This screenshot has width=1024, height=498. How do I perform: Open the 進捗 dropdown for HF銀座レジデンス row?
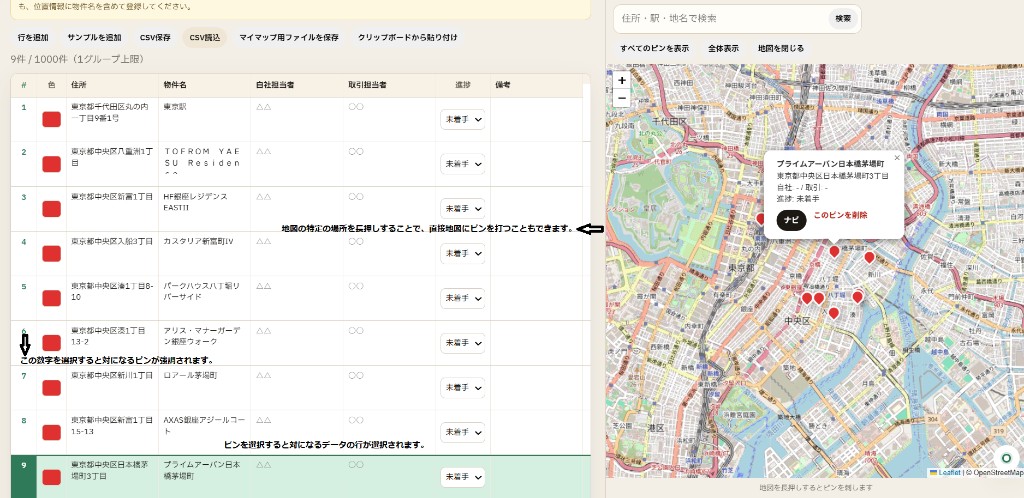[x=462, y=209]
